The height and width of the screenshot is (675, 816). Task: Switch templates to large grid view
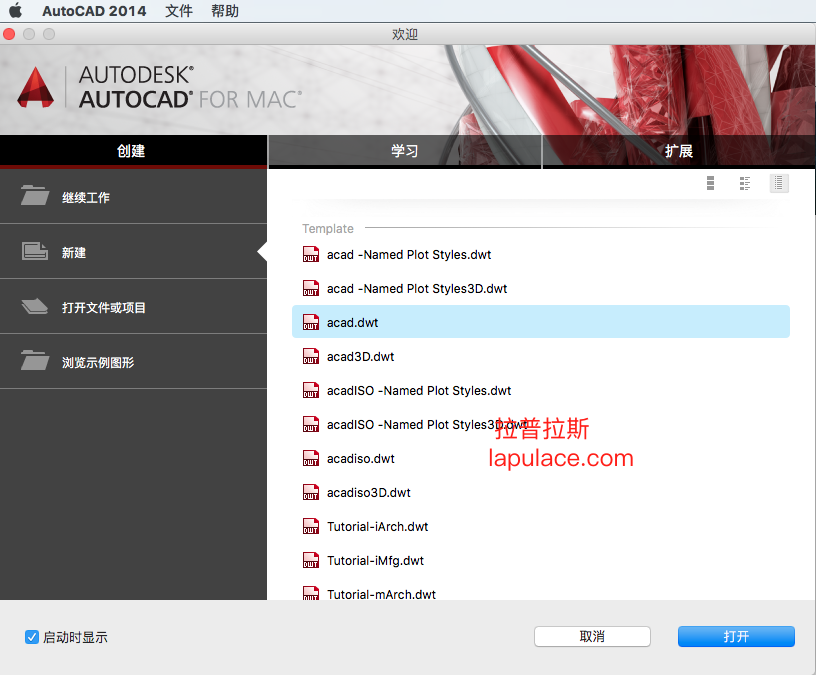[710, 183]
